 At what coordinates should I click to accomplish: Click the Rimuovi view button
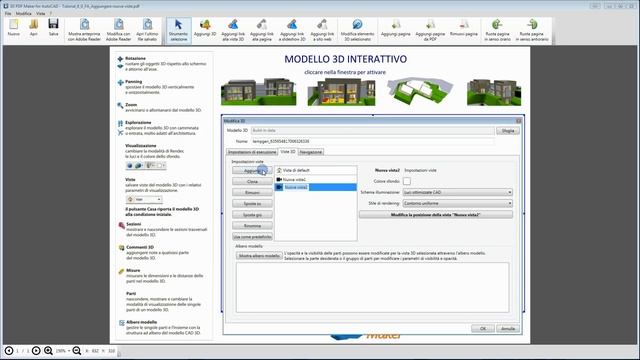[x=252, y=192]
